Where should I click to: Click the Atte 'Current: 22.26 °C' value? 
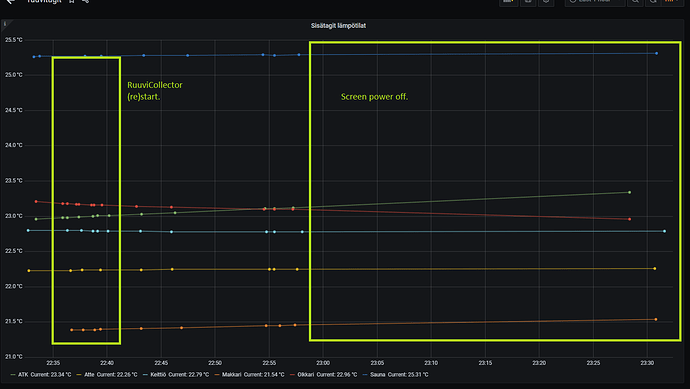117,374
